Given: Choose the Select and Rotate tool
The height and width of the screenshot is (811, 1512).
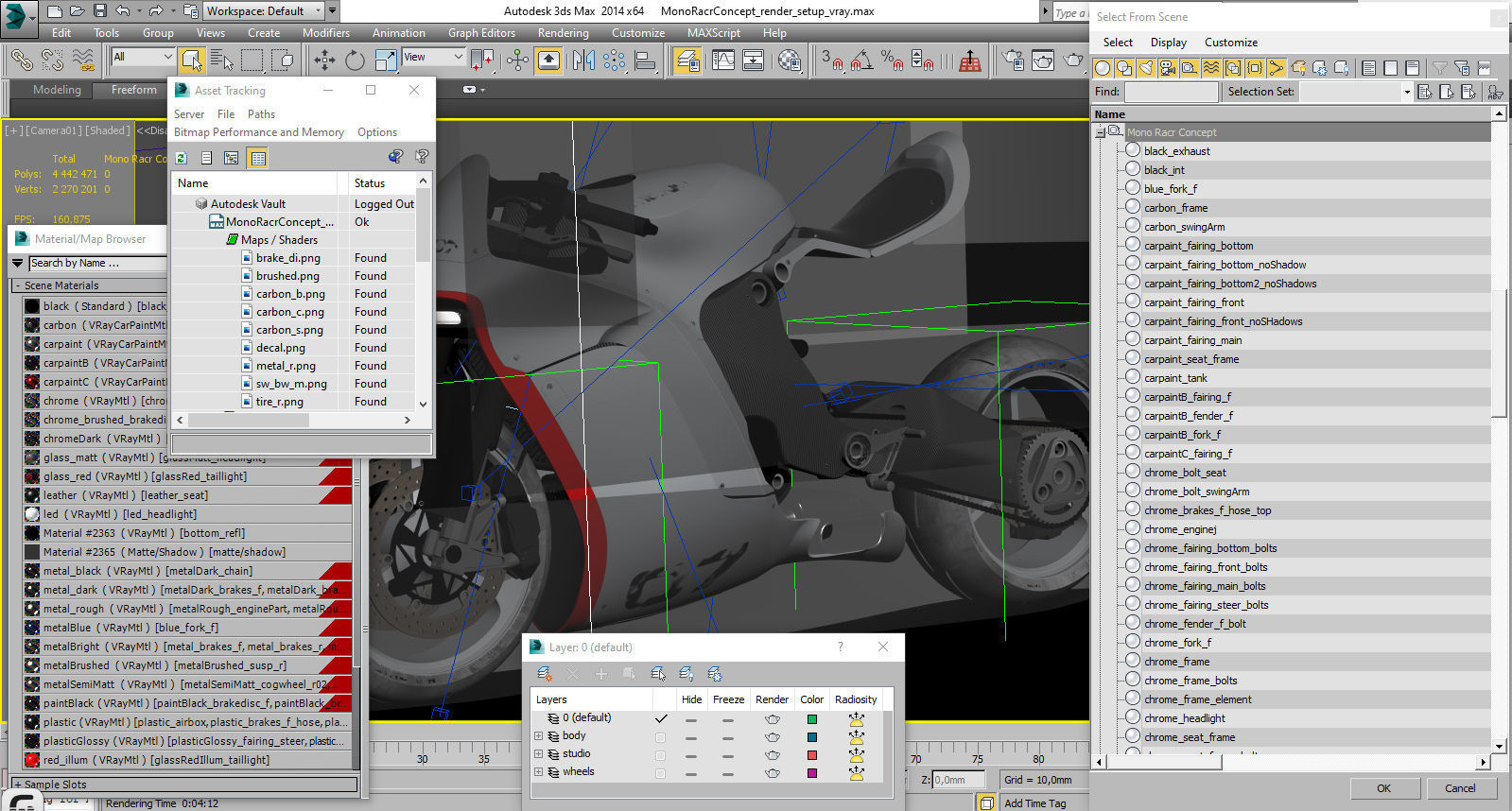Looking at the screenshot, I should click(355, 60).
